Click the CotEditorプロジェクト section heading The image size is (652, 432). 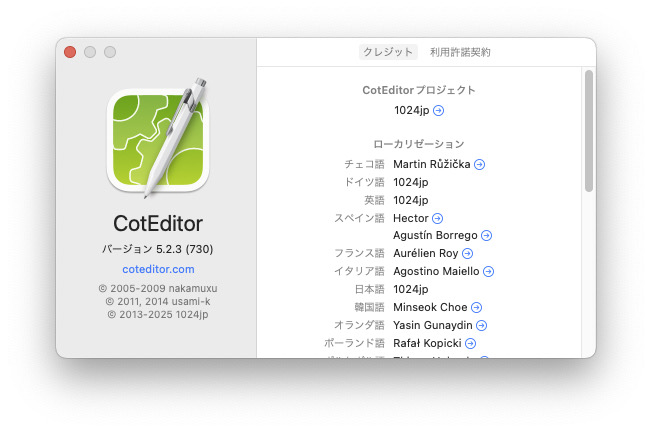click(418, 90)
